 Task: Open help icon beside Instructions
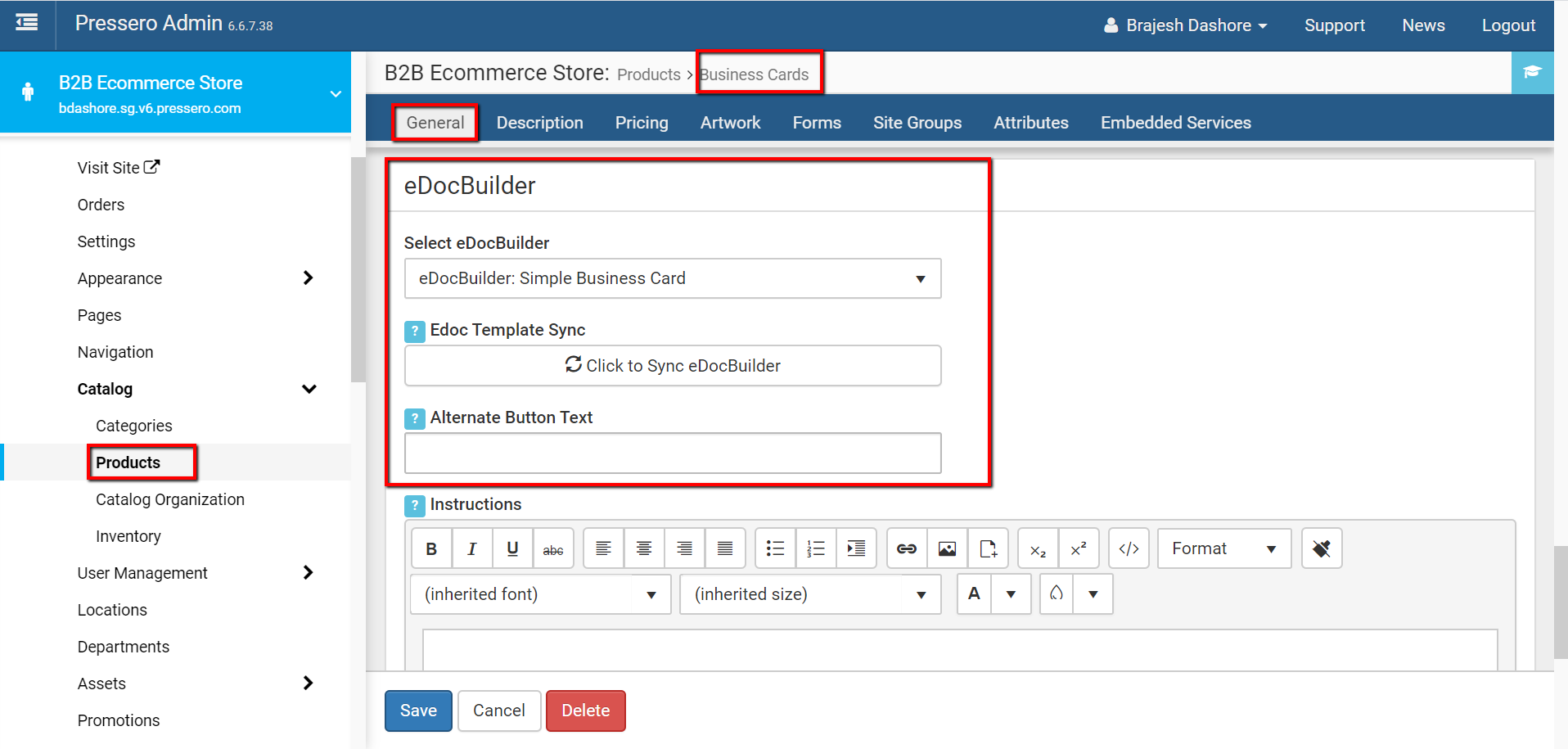click(x=415, y=505)
